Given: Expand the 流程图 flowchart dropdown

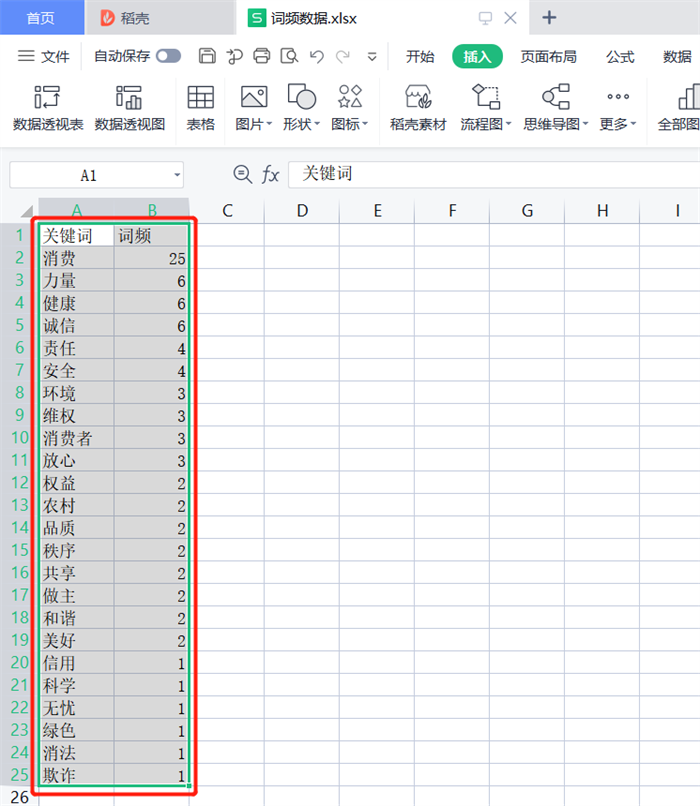Looking at the screenshot, I should [x=486, y=124].
